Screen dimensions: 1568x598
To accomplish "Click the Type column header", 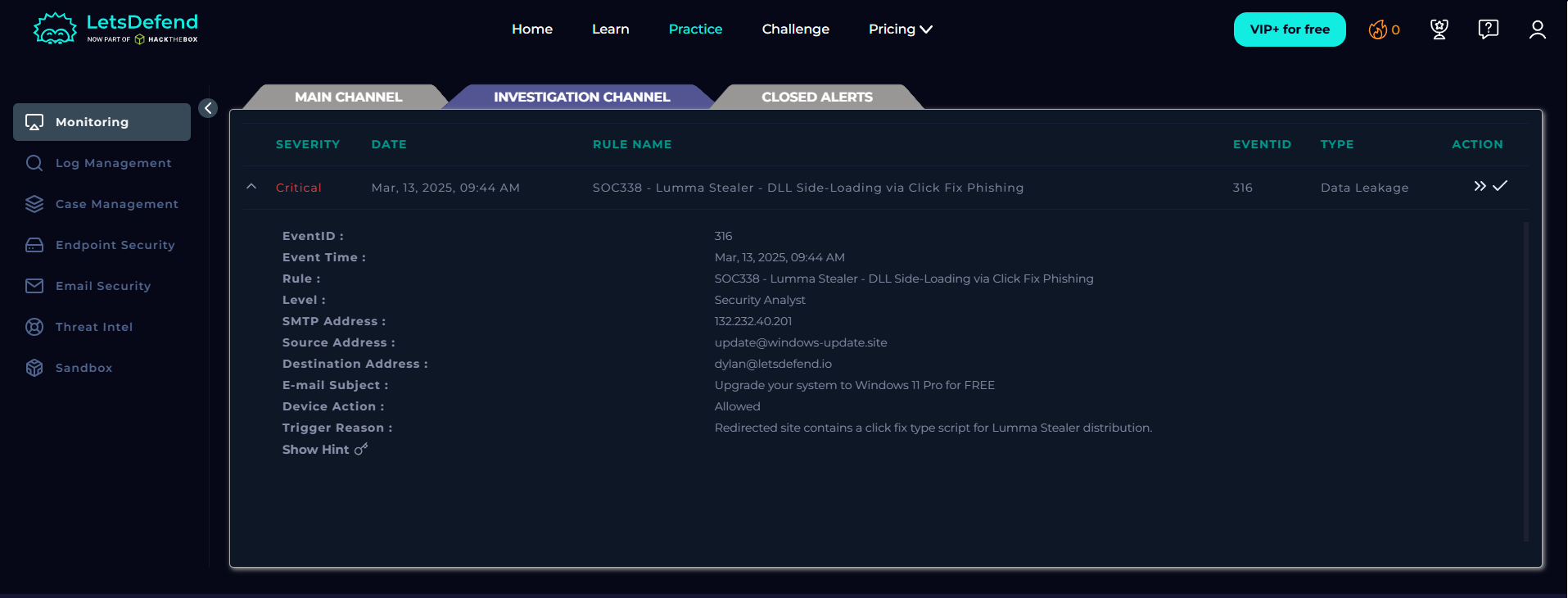I will [x=1337, y=144].
